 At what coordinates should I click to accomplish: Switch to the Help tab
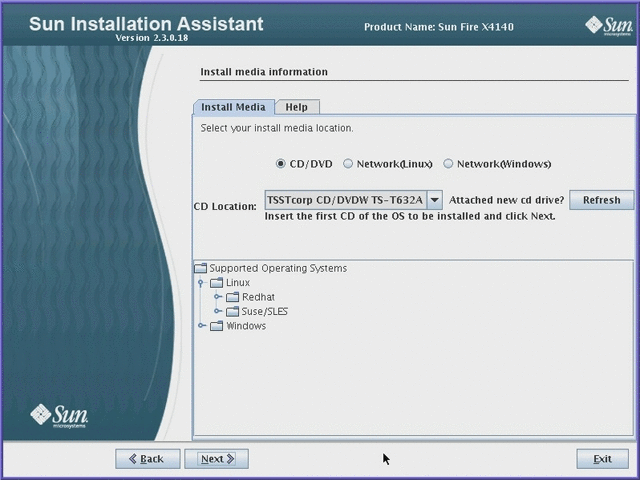(x=297, y=107)
